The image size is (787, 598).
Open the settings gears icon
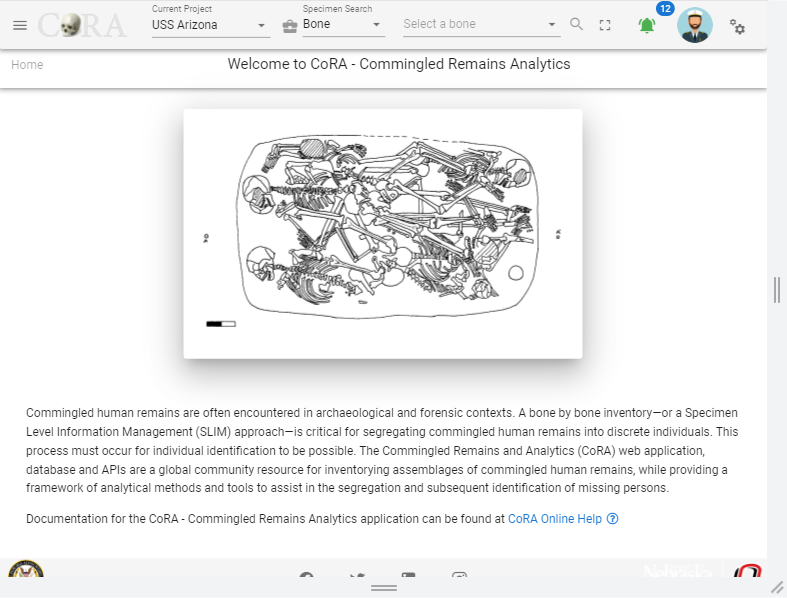(x=737, y=27)
